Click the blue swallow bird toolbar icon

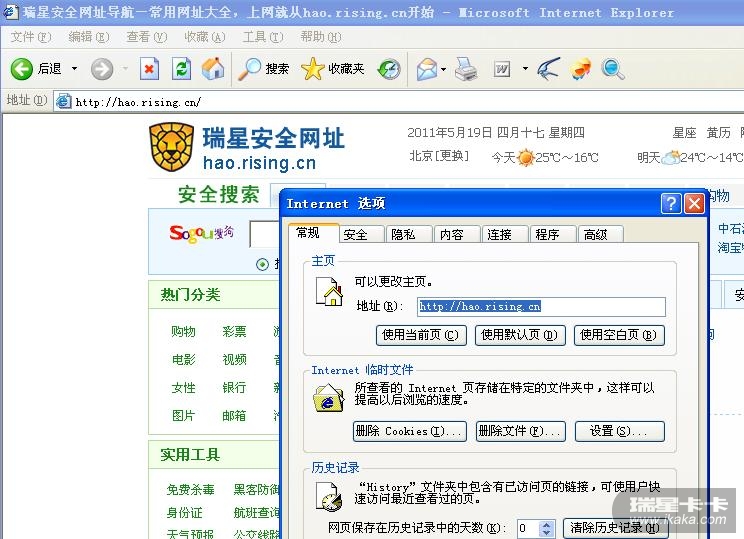549,69
